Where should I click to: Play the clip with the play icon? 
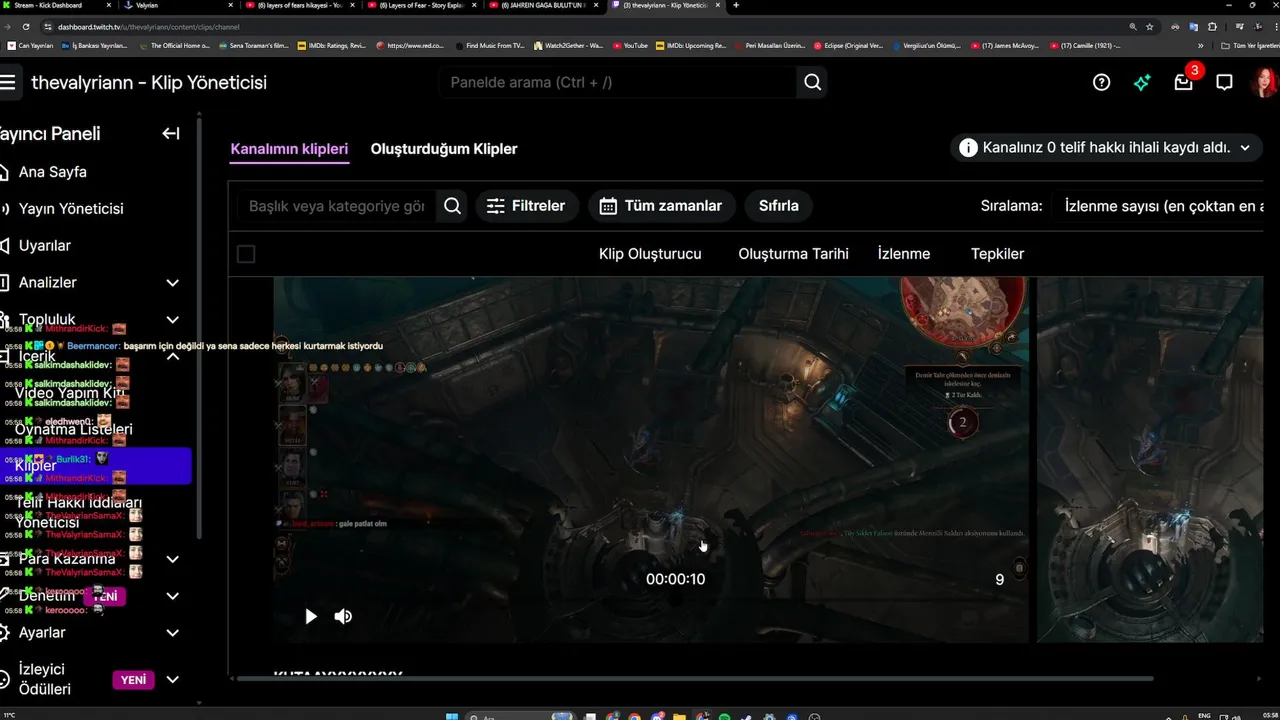[311, 616]
